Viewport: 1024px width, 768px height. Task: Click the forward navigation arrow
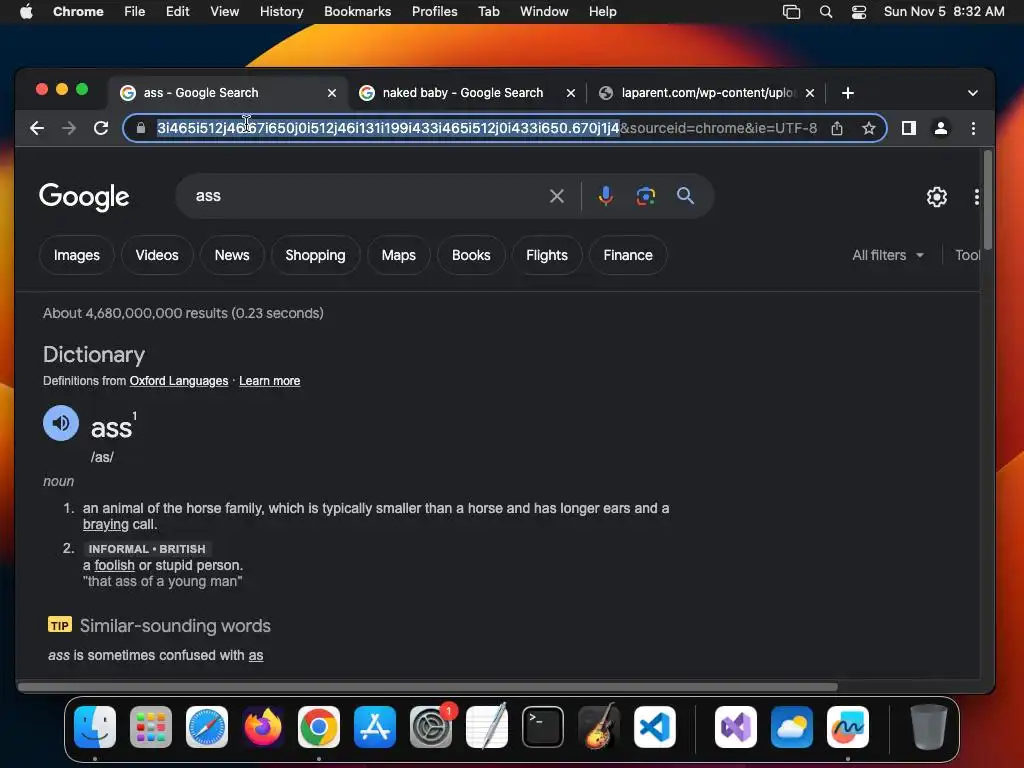pos(69,128)
